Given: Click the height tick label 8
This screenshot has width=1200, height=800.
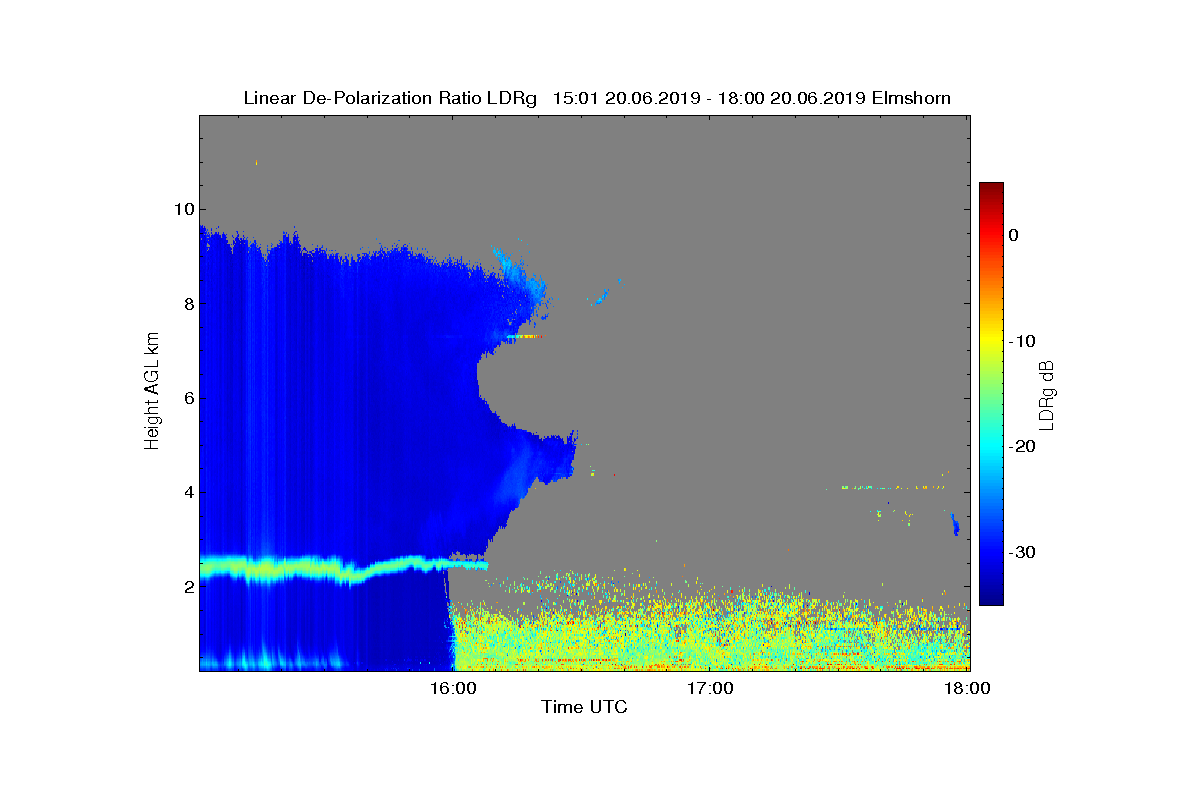Looking at the screenshot, I should click(x=188, y=303).
